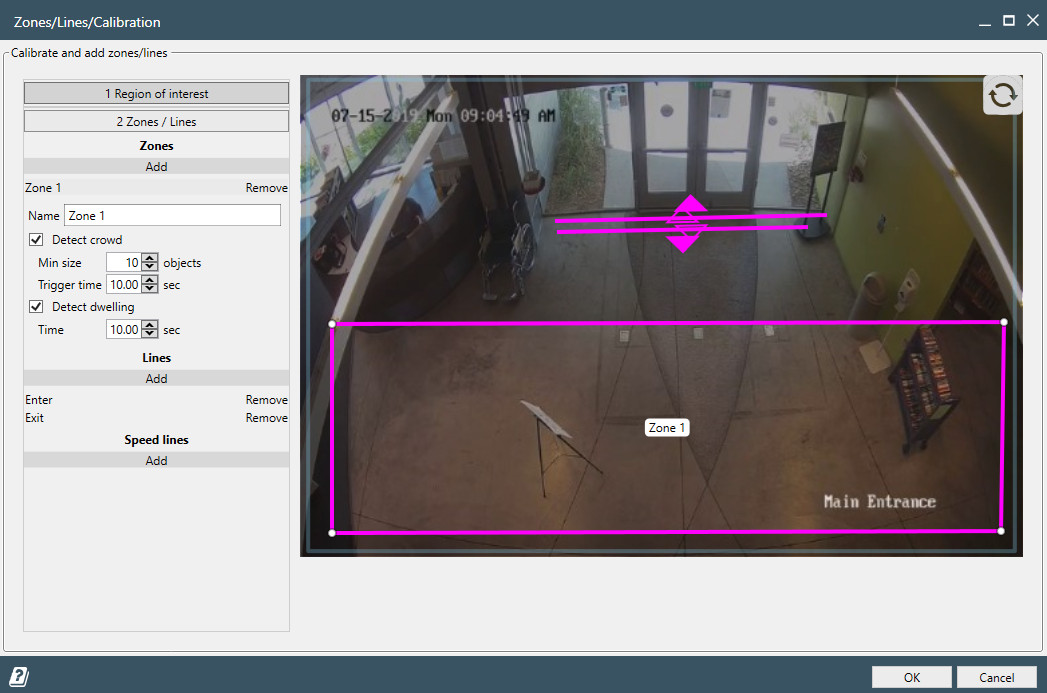Increase the dwelling Time value
Viewport: 1047px width, 693px height.
click(x=150, y=325)
